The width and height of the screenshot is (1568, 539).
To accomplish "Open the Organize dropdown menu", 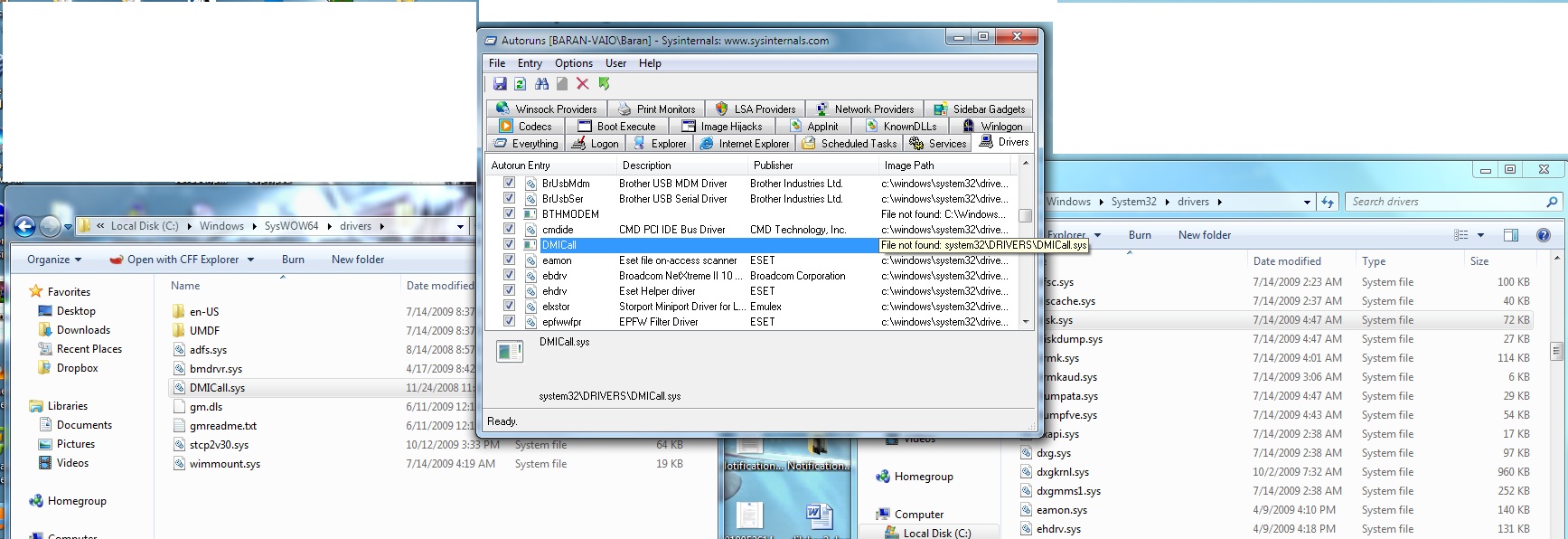I will [x=54, y=260].
